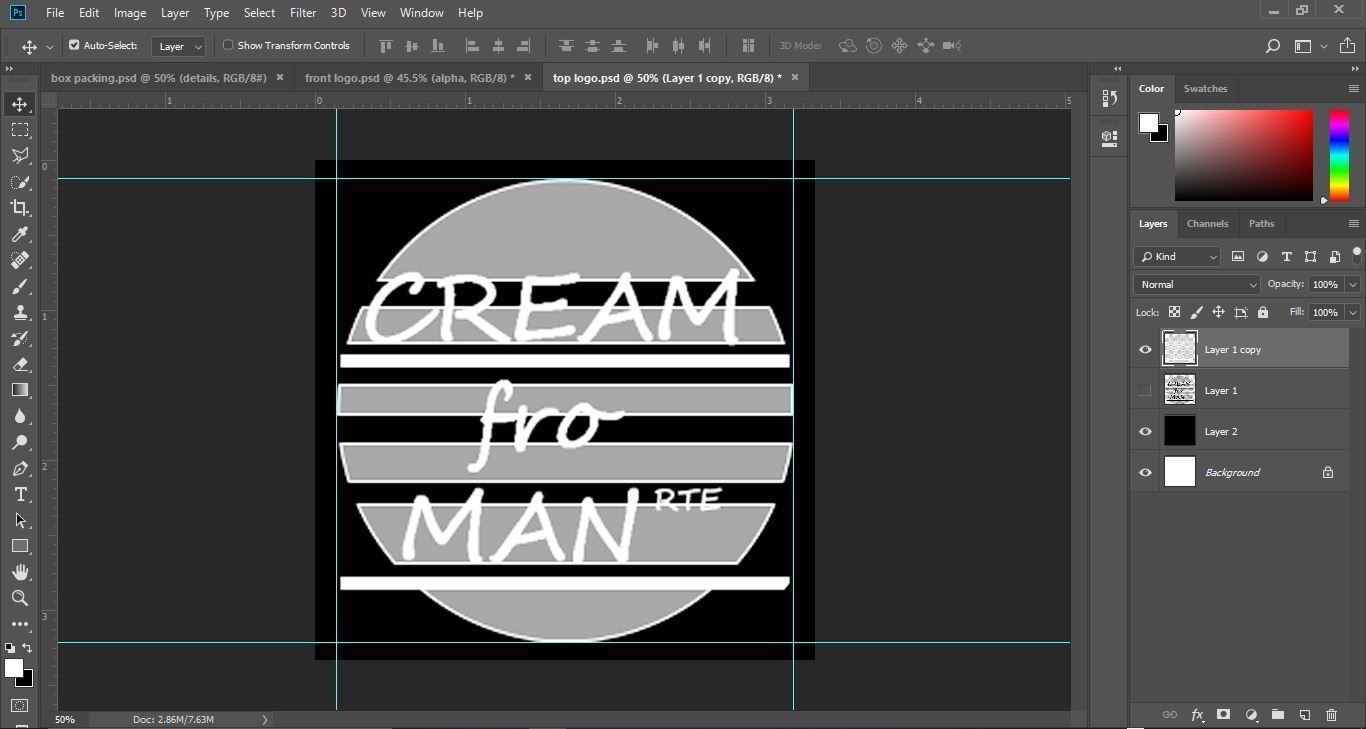Open the search icon in options bar
Screen dimensions: 1366x729
point(1273,46)
